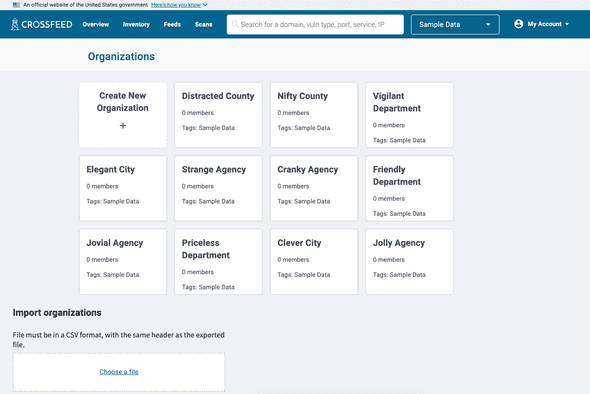This screenshot has width=590, height=394.
Task: Expand the Sample Data dropdown arrow
Action: 488,24
